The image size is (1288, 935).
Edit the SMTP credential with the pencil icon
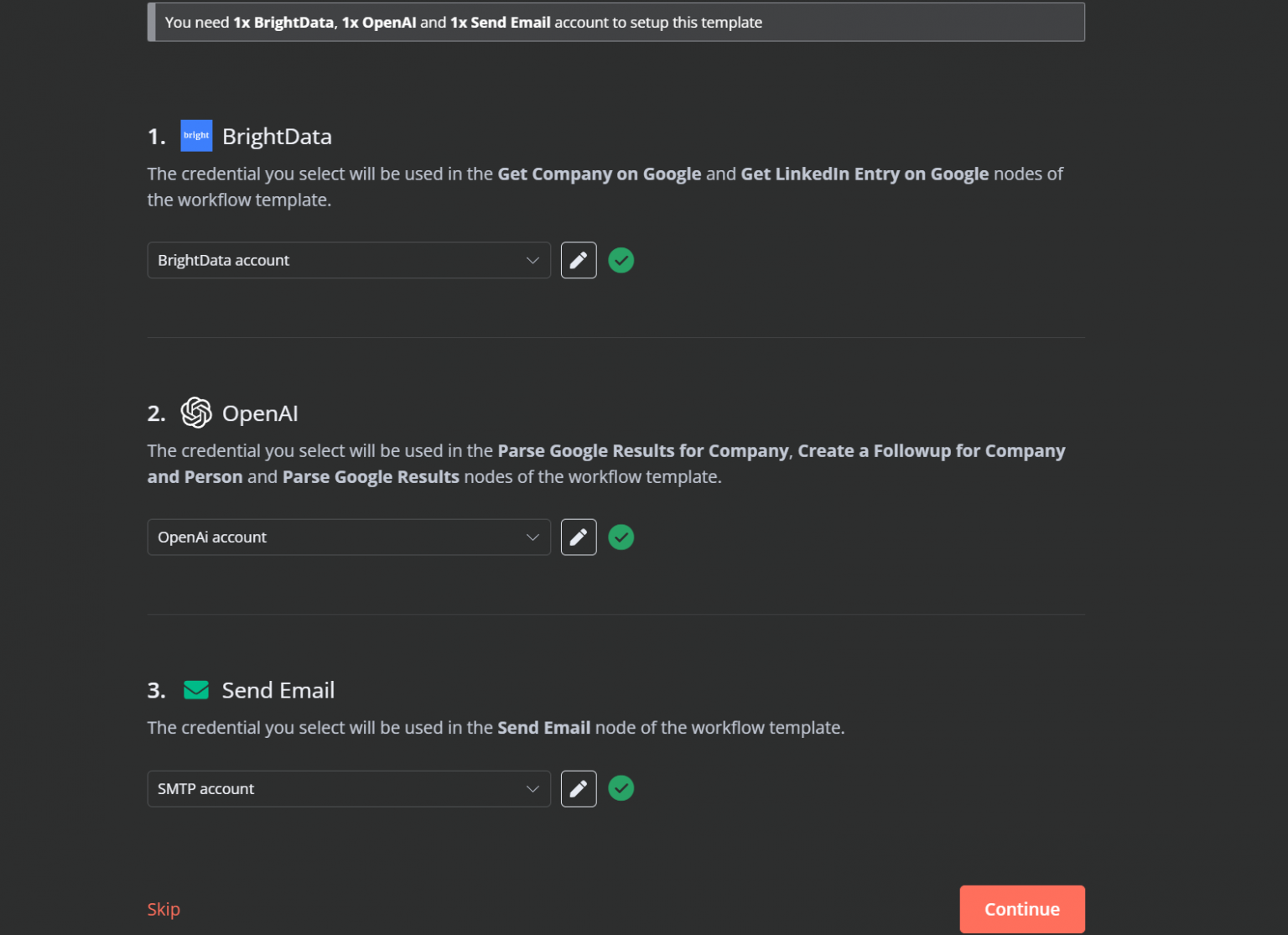click(x=578, y=788)
